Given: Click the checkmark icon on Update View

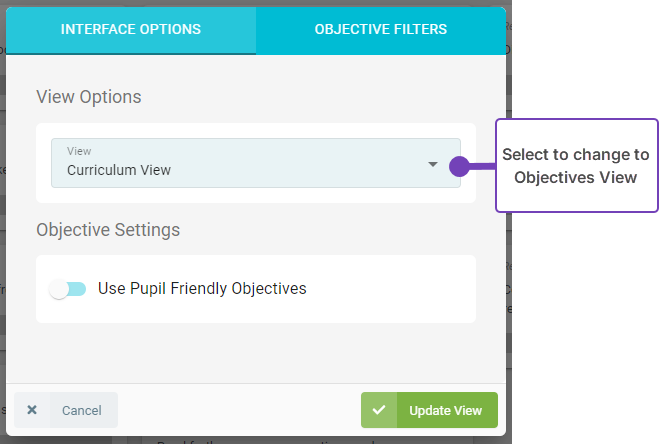Looking at the screenshot, I should (379, 410).
